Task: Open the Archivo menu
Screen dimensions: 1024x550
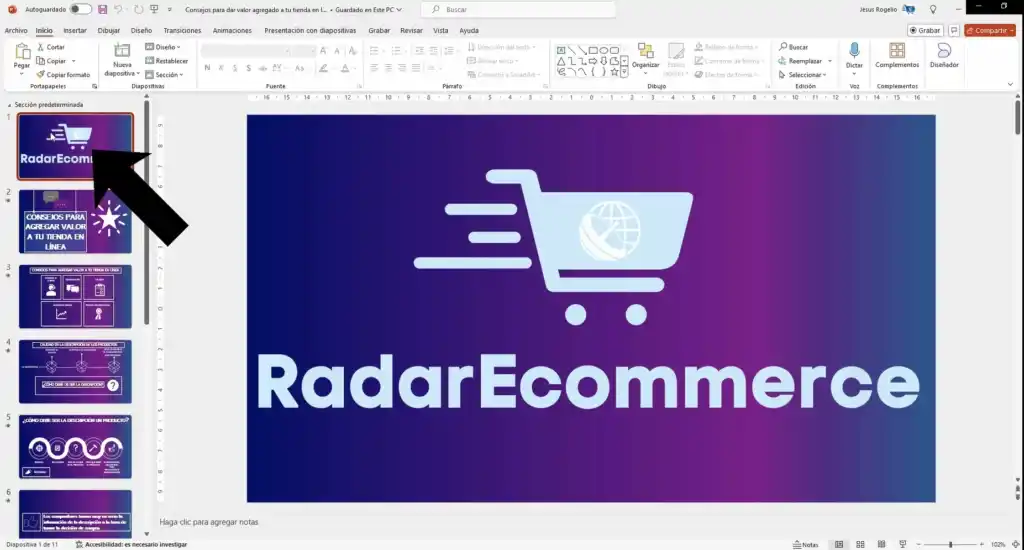Action: click(16, 31)
